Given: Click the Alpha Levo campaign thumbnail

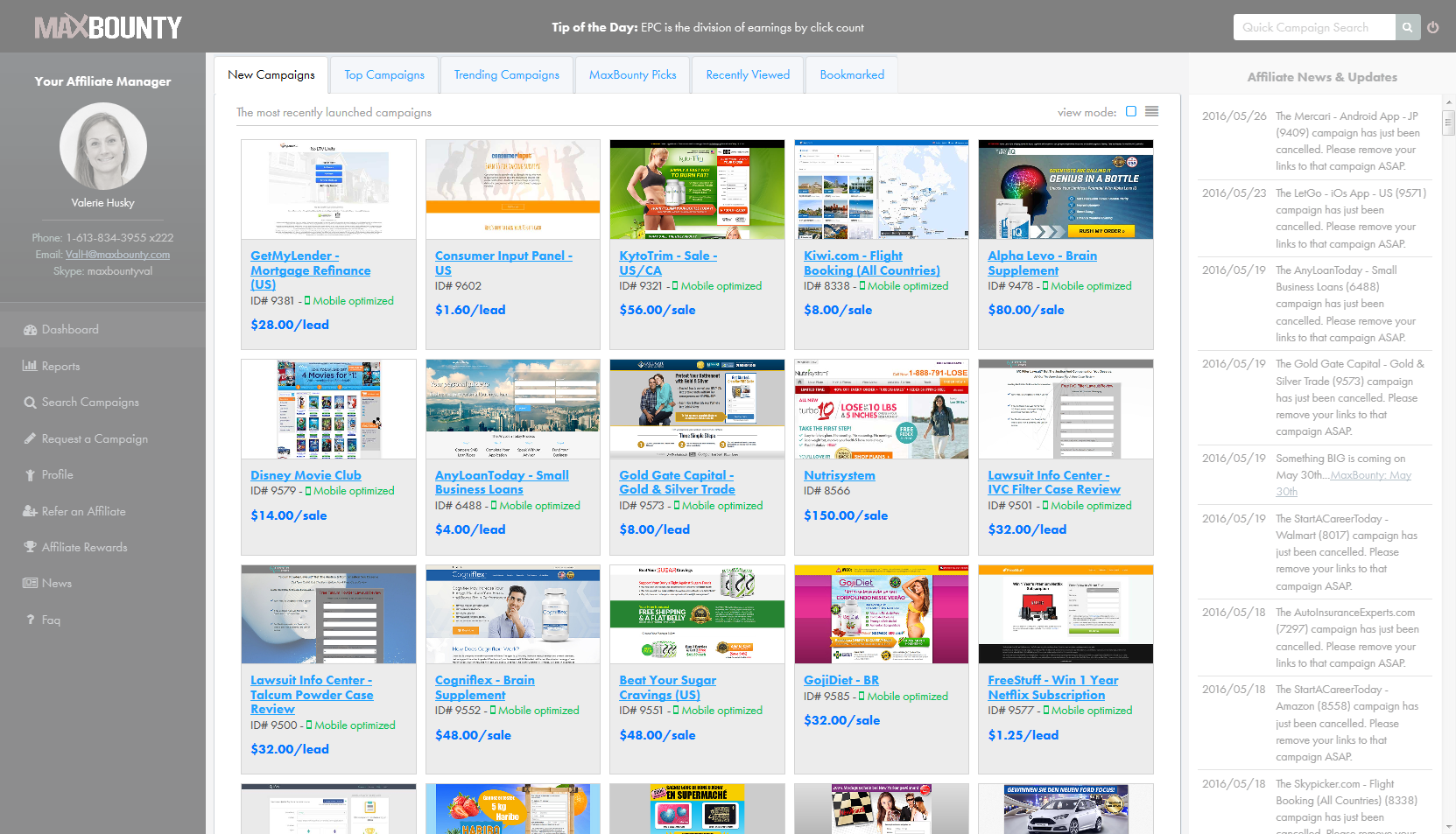Looking at the screenshot, I should tap(1066, 189).
